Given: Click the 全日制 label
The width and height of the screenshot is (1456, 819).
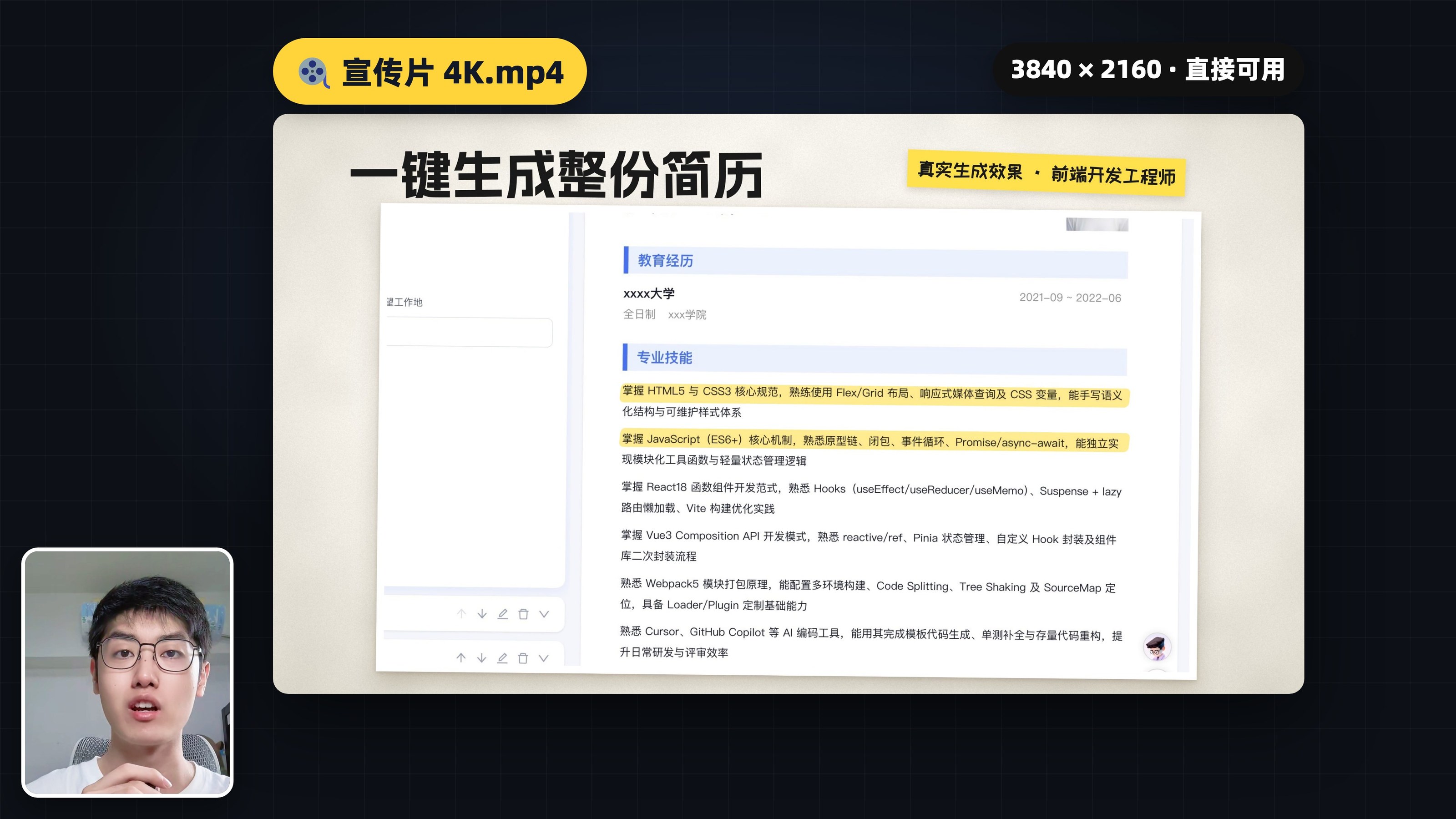Looking at the screenshot, I should pos(639,314).
